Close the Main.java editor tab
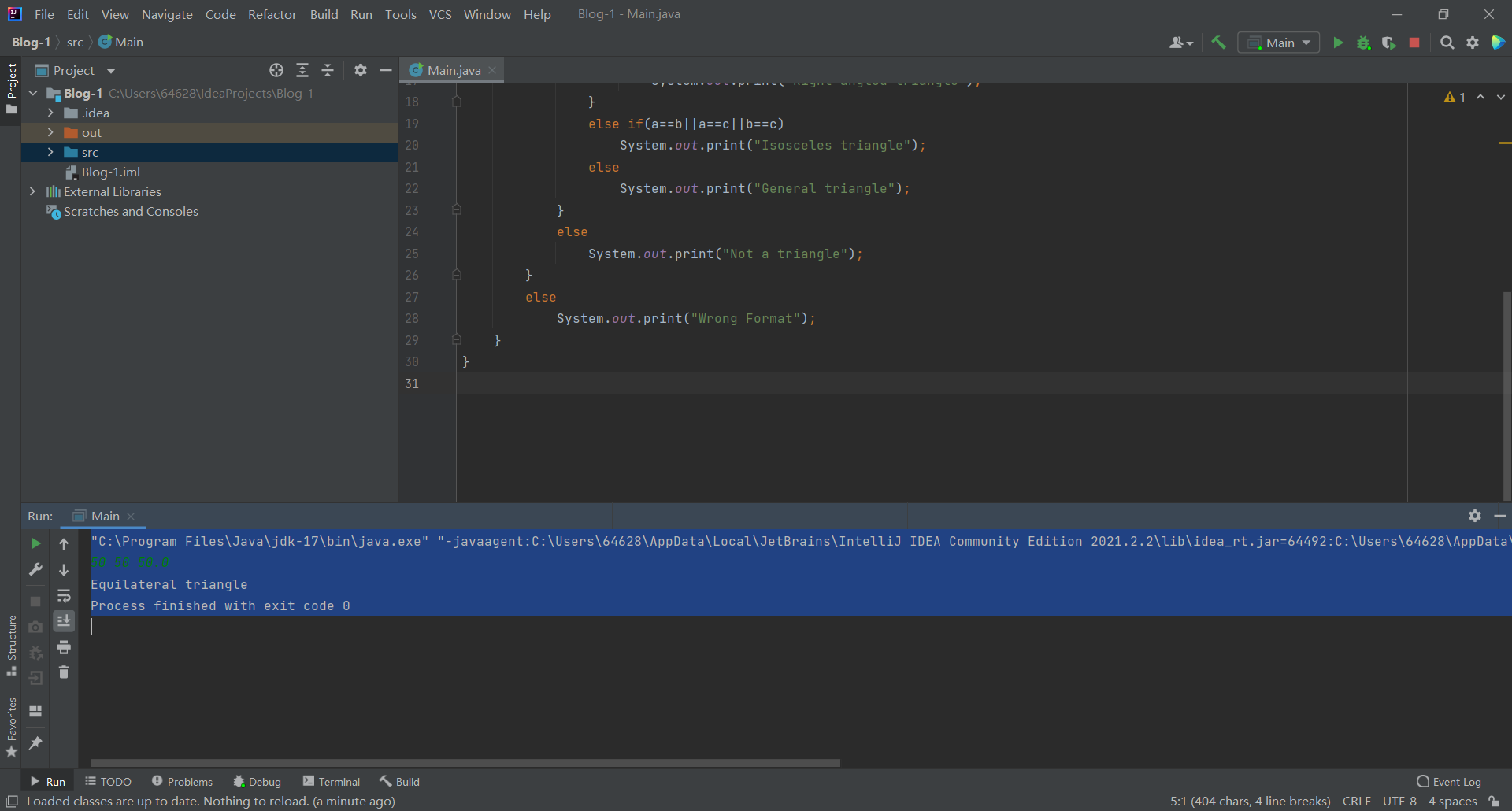 (x=492, y=70)
